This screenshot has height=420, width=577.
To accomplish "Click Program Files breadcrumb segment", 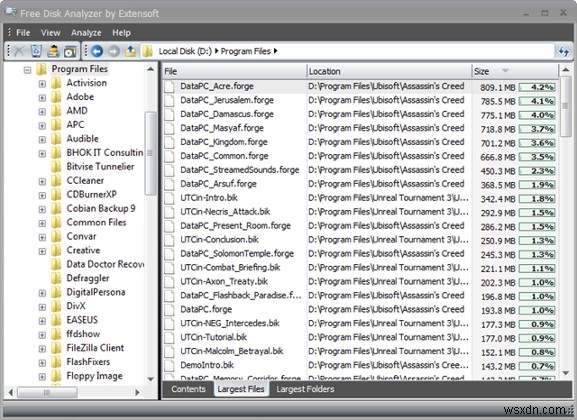I will [245, 51].
